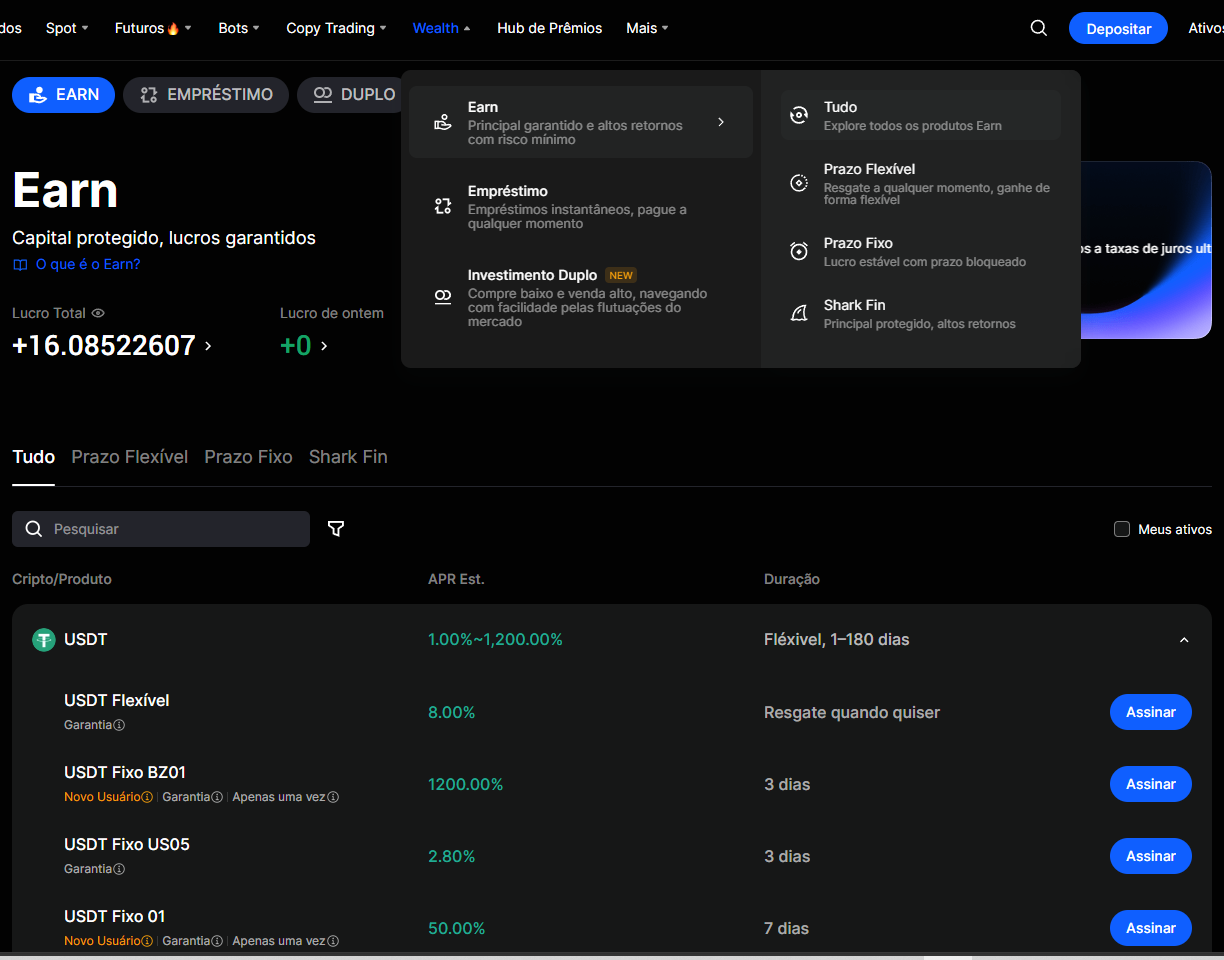Screen dimensions: 1224x960
Task: Click the Ativos link in top navigation
Action: coord(1206,28)
